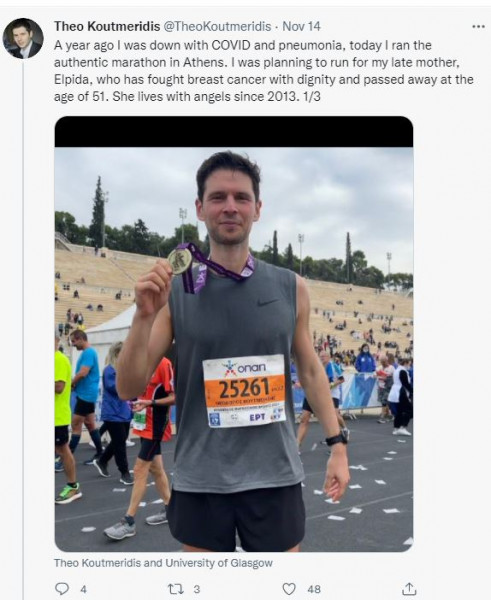
Task: View the like count of 48
Action: 314,589
